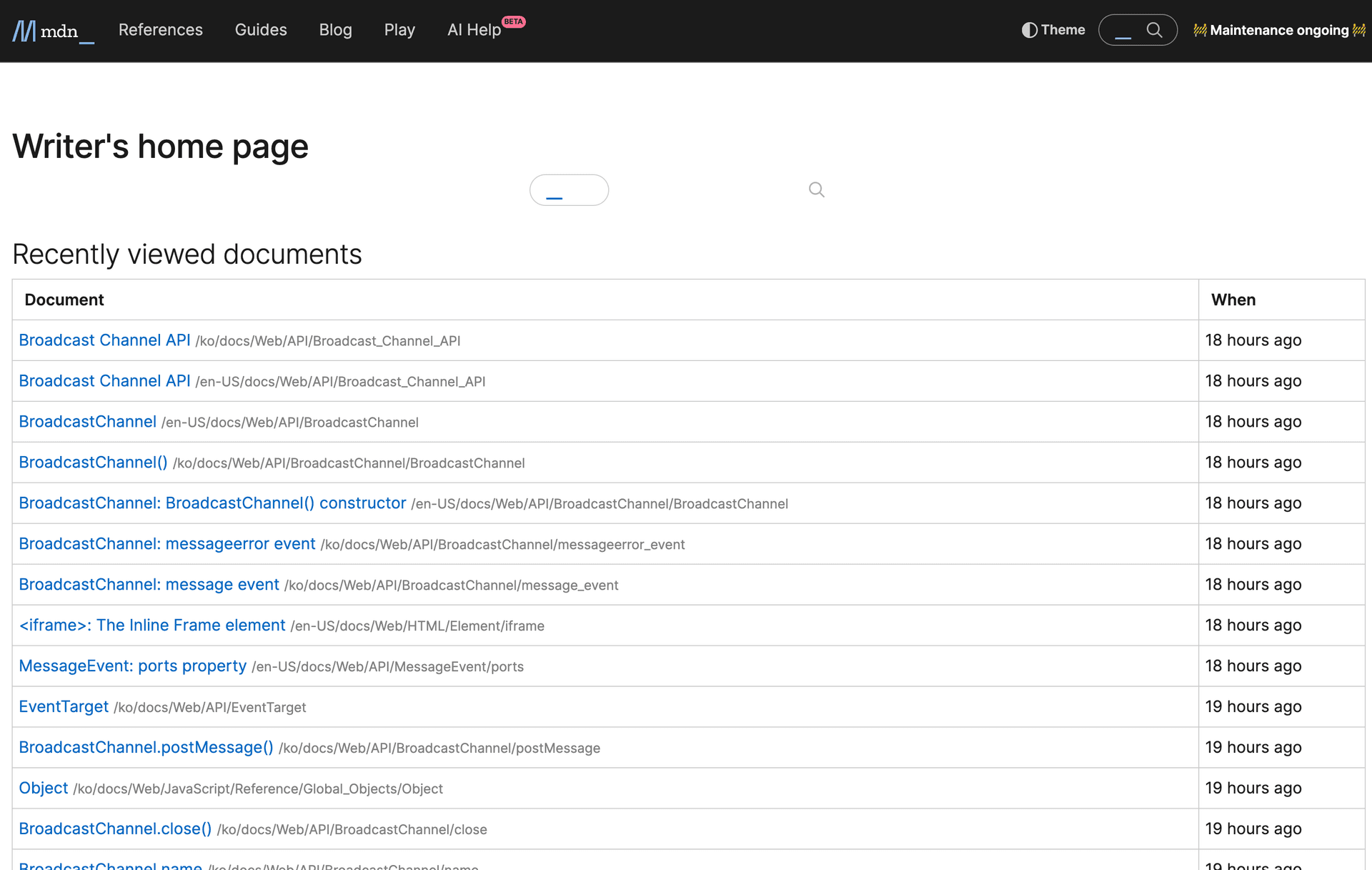The height and width of the screenshot is (870, 1372).
Task: Open the AI Help page
Action: pyautogui.click(x=474, y=30)
